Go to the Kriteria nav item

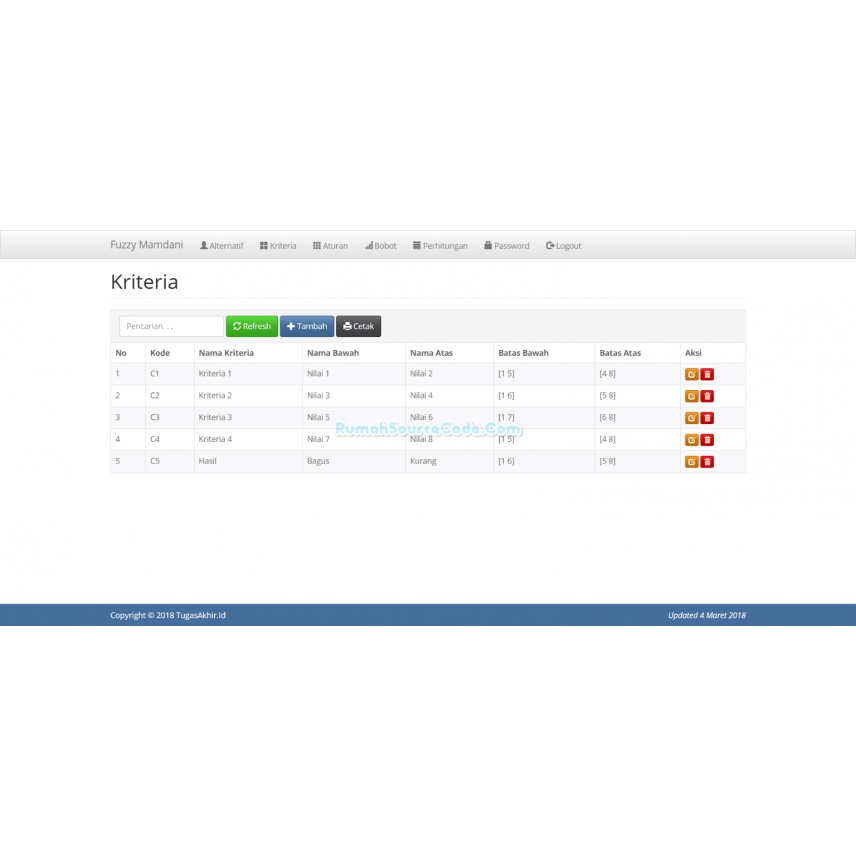point(278,246)
